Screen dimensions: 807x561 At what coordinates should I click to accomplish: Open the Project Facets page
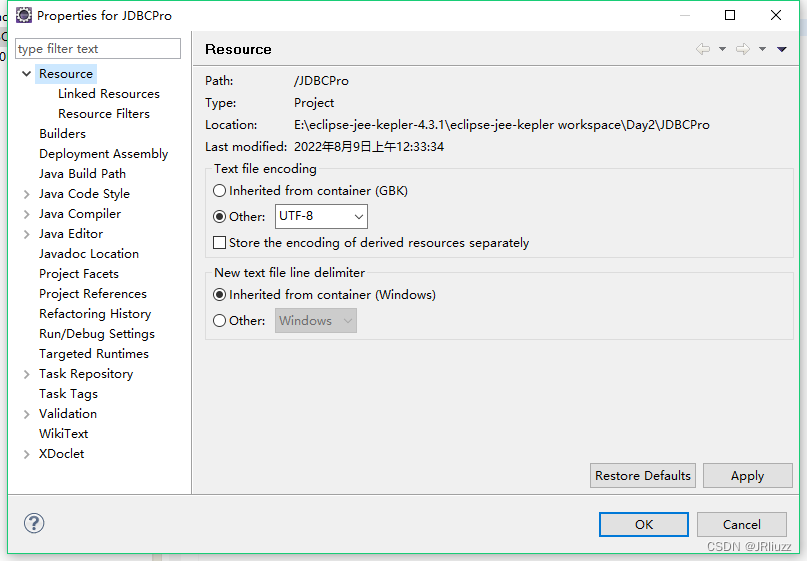(79, 274)
